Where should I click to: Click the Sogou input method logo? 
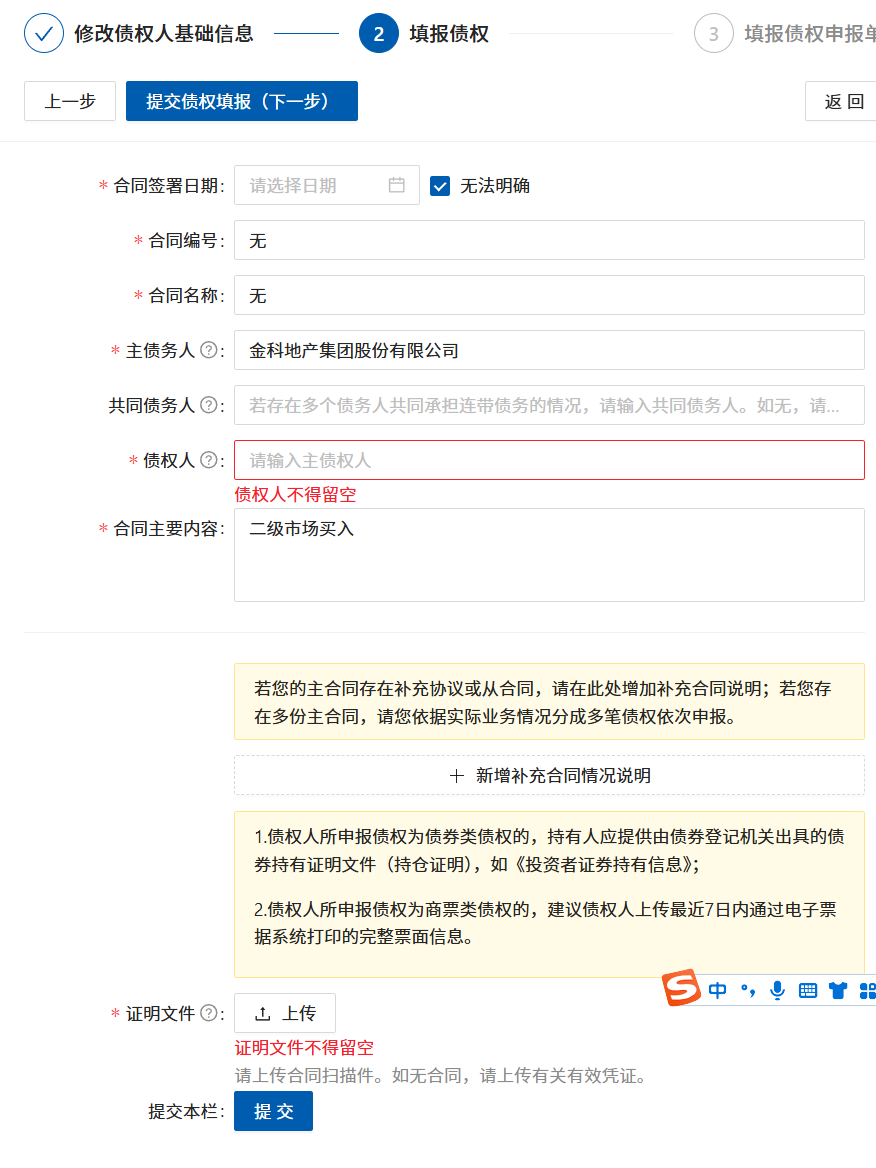[x=681, y=988]
